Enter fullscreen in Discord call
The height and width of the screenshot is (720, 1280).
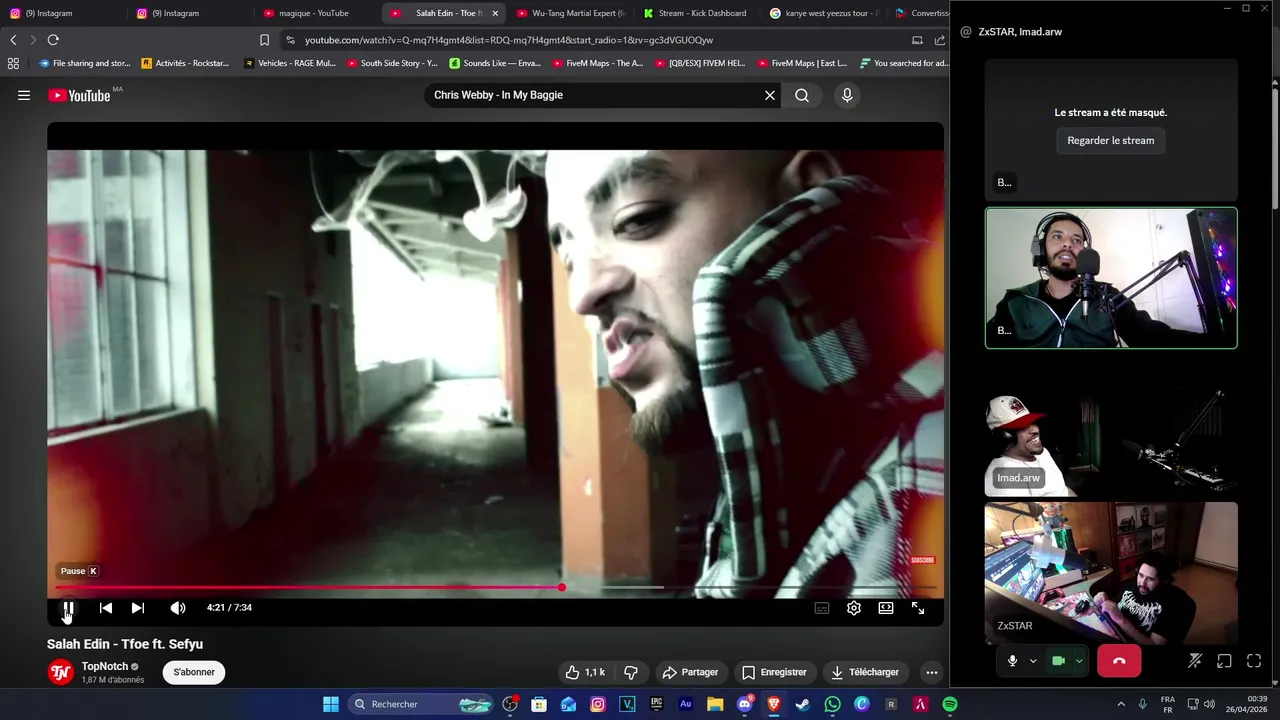[x=1254, y=661]
